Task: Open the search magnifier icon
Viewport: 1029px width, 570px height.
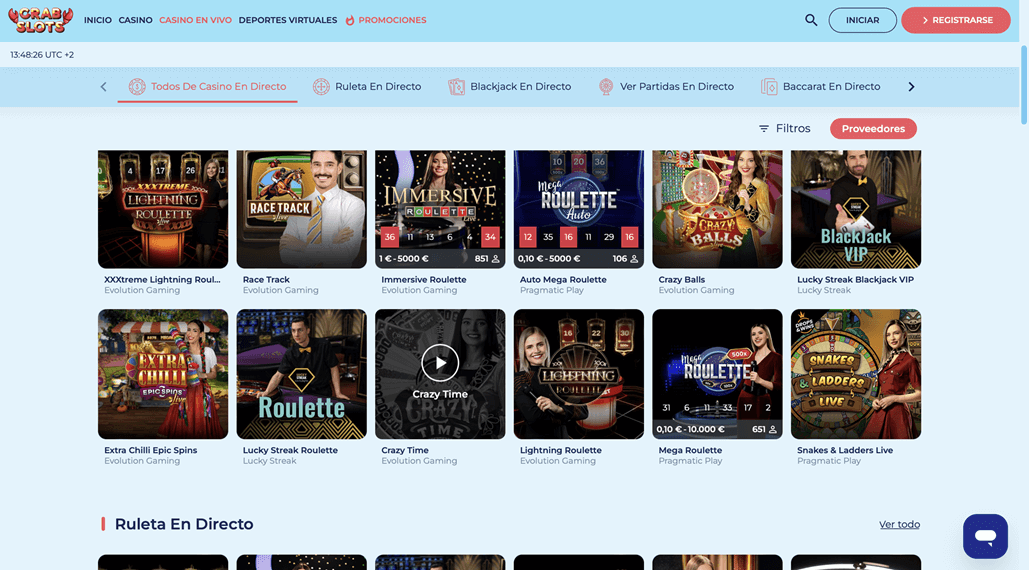Action: (811, 20)
